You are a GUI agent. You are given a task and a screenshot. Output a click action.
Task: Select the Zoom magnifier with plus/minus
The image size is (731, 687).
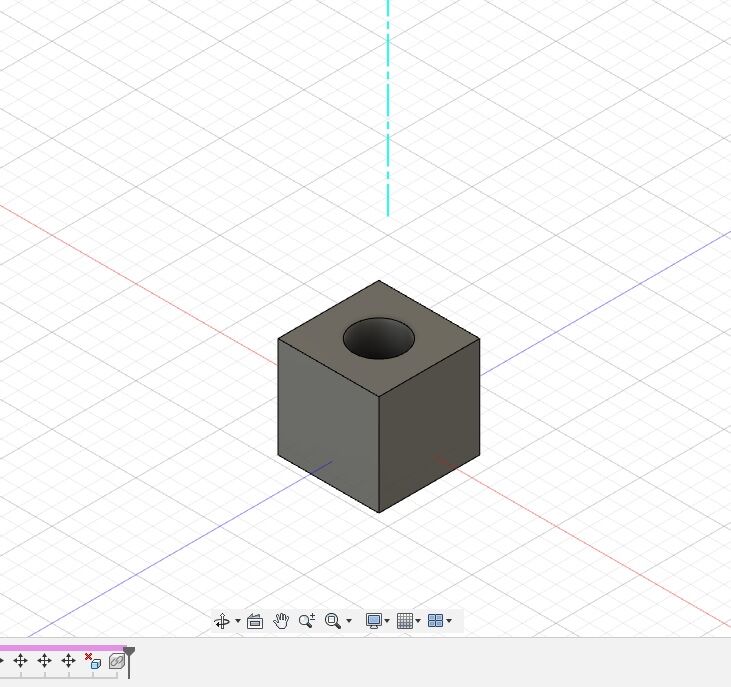[x=307, y=621]
